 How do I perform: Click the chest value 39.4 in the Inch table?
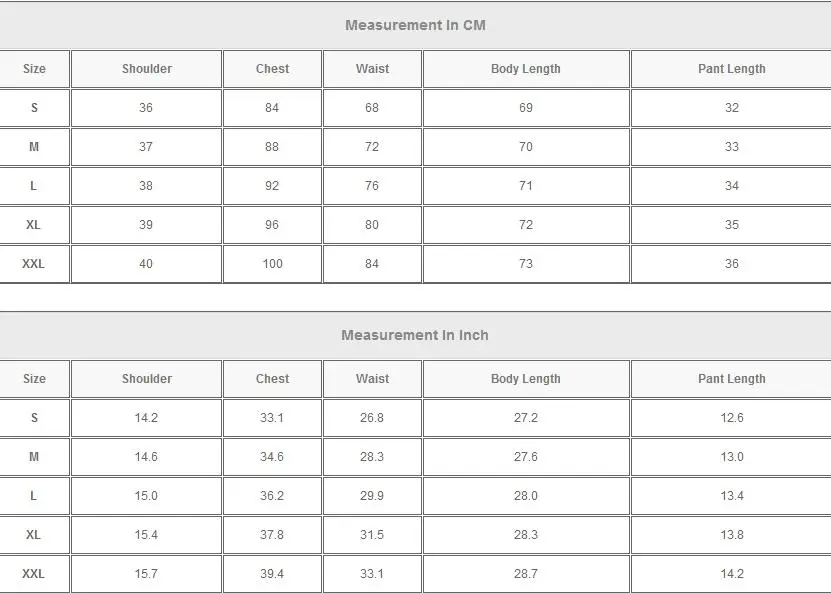[272, 574]
